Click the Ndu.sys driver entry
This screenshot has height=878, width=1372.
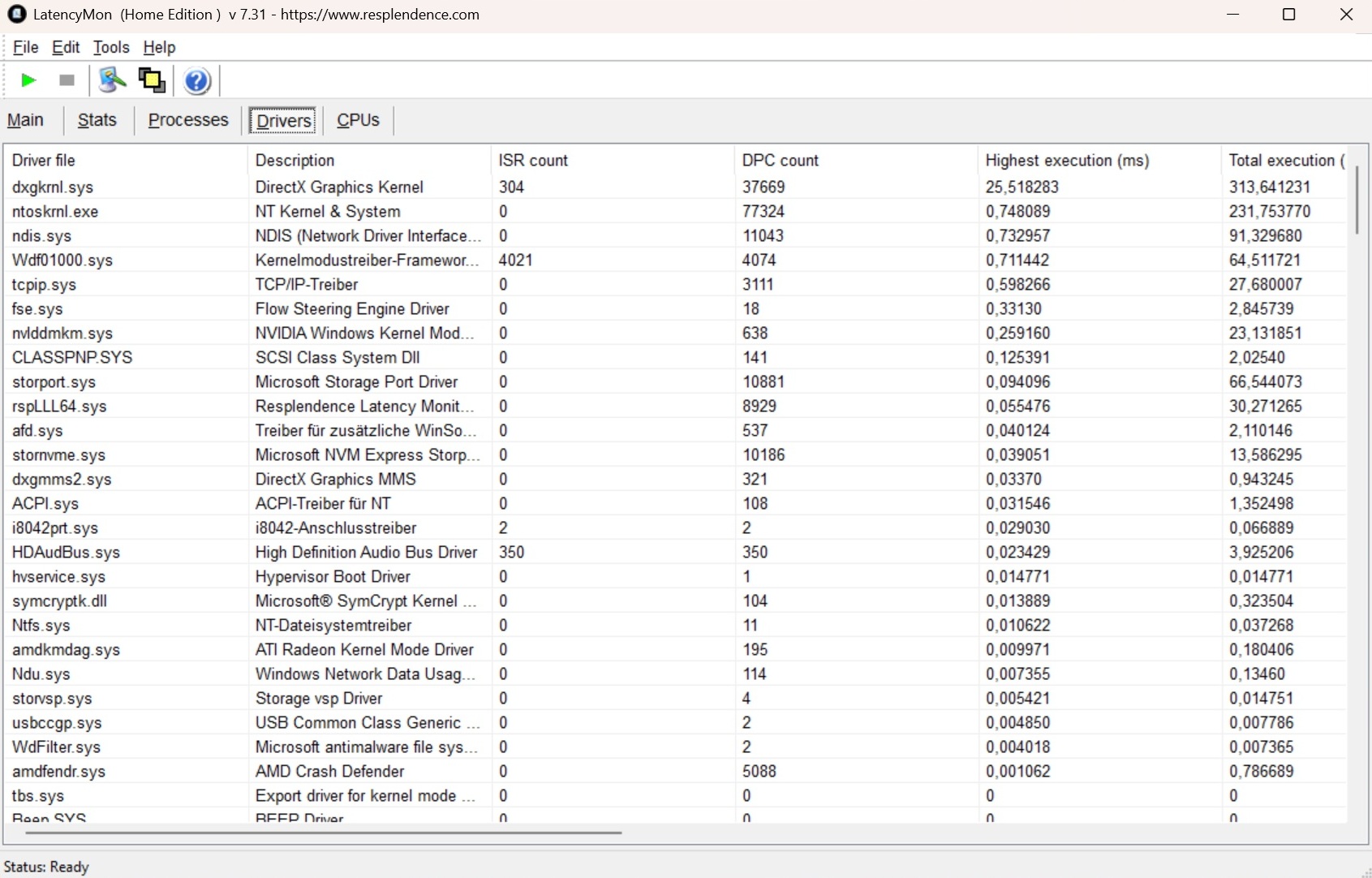click(x=675, y=674)
